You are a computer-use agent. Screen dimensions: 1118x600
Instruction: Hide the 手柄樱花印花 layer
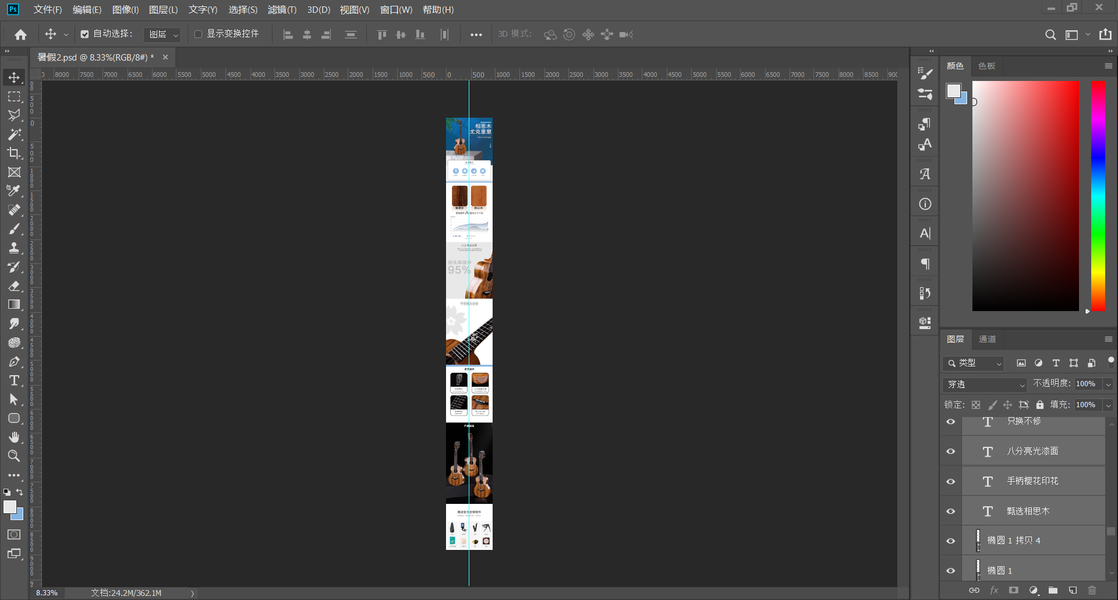tap(950, 481)
